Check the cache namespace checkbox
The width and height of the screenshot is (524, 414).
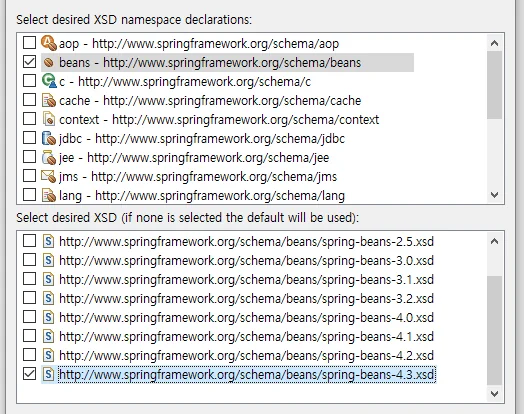29,100
